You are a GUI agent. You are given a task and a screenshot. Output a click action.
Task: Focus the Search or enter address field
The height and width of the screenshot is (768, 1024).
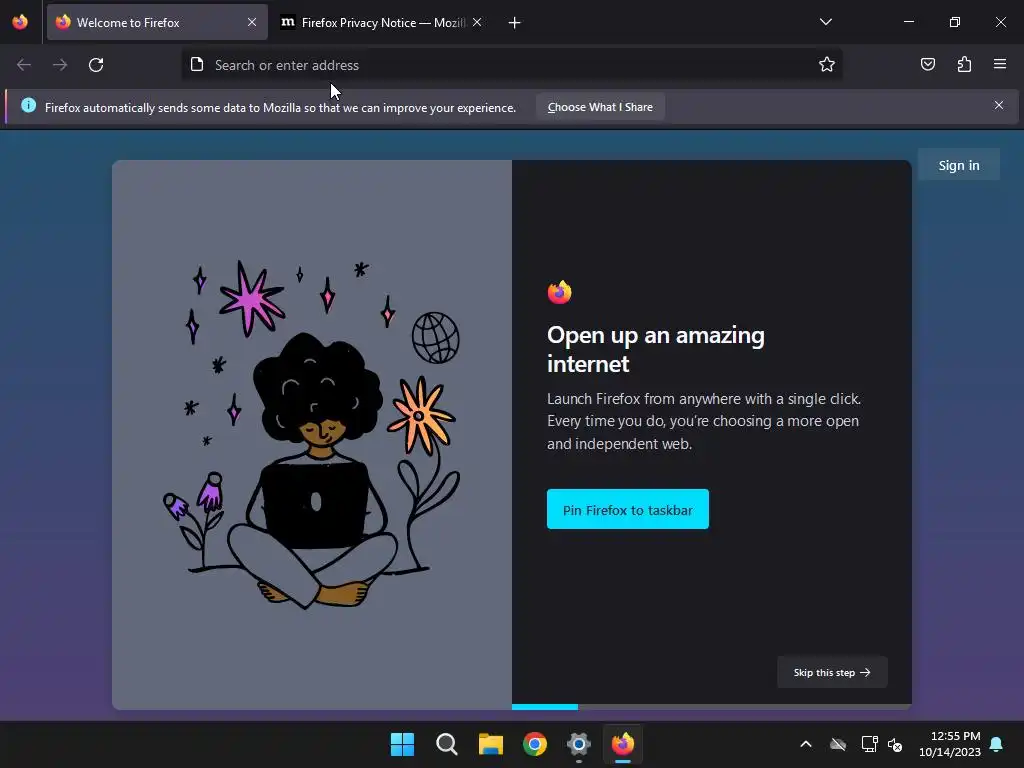click(x=513, y=65)
